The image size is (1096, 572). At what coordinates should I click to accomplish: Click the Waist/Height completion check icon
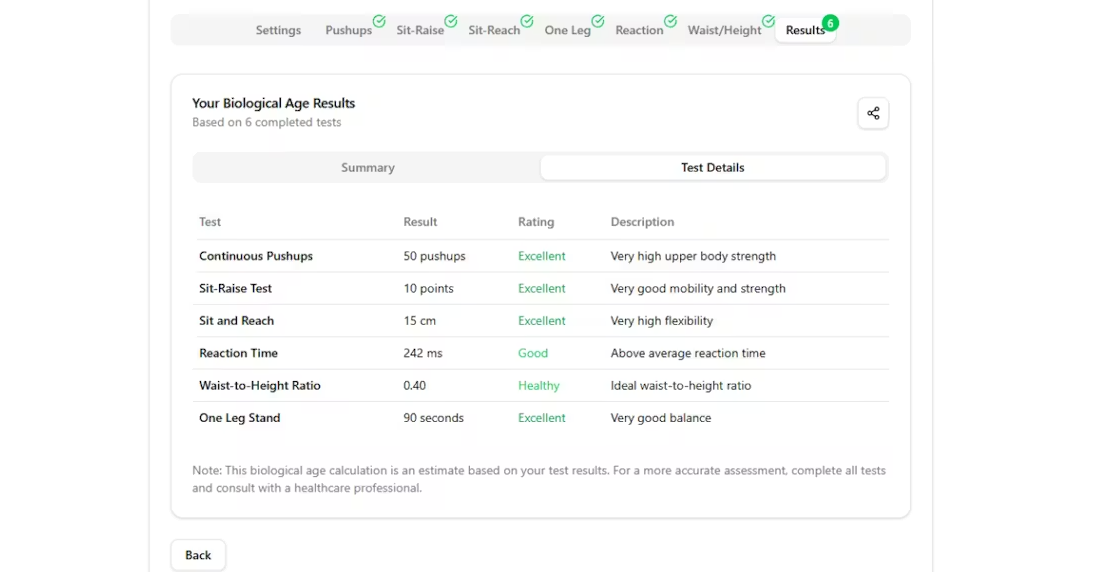coord(768,21)
